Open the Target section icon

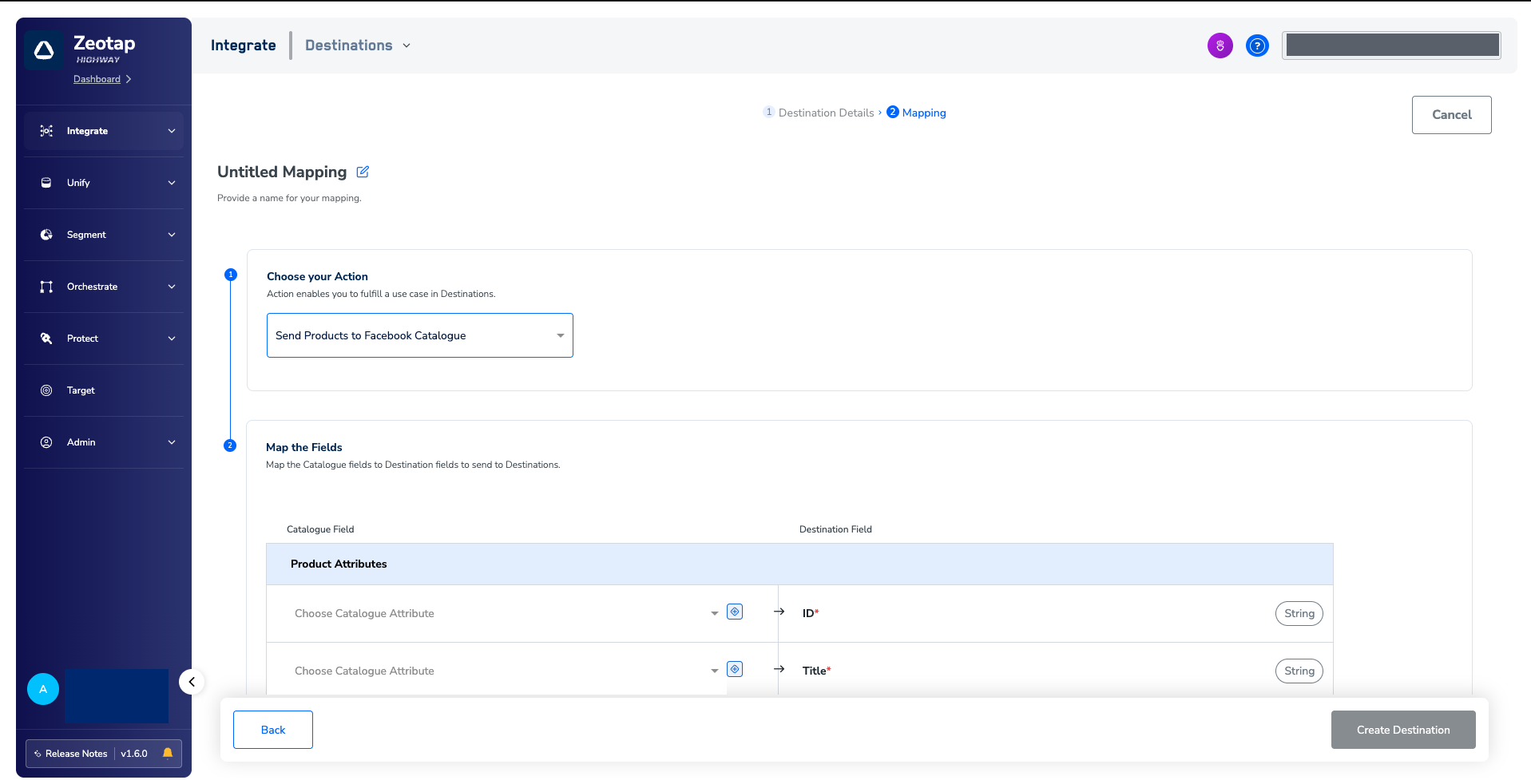tap(46, 390)
